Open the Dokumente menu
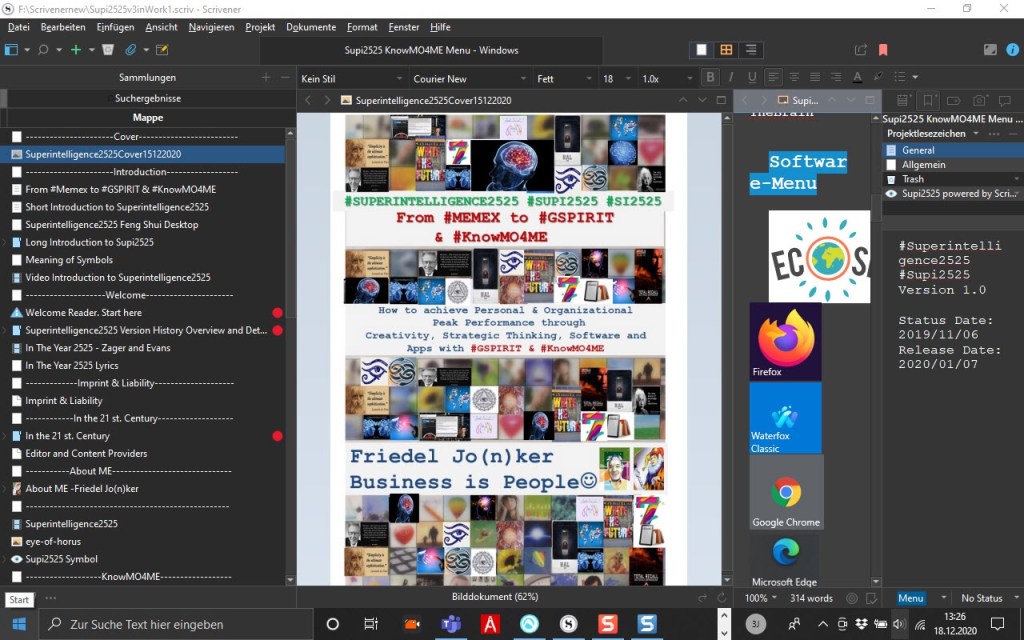Screen dimensions: 1024x640 (311, 27)
